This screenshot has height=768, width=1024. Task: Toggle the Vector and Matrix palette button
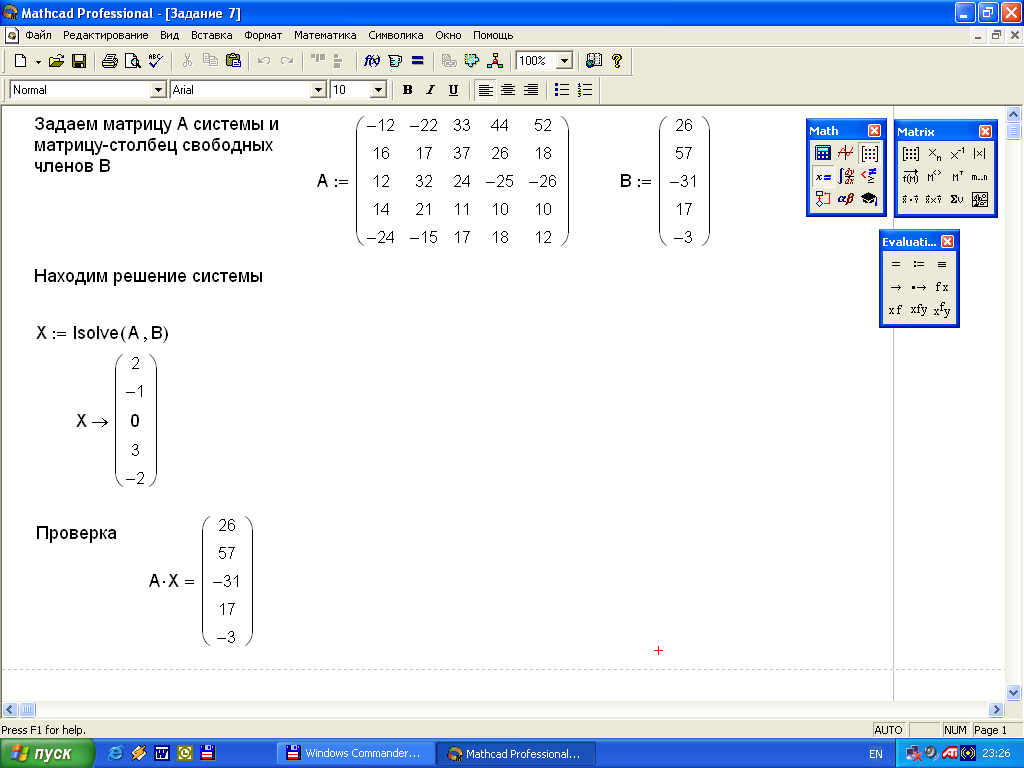(869, 153)
